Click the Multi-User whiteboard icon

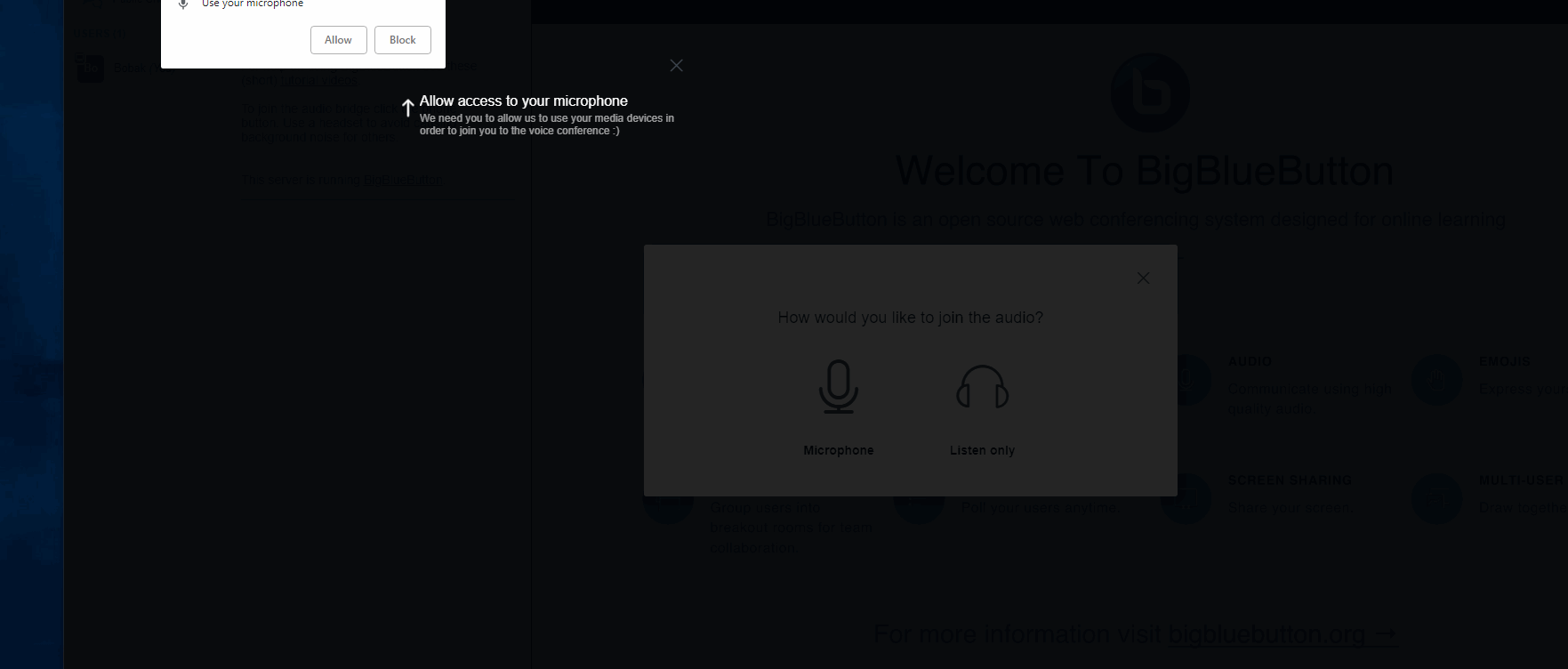(1436, 498)
